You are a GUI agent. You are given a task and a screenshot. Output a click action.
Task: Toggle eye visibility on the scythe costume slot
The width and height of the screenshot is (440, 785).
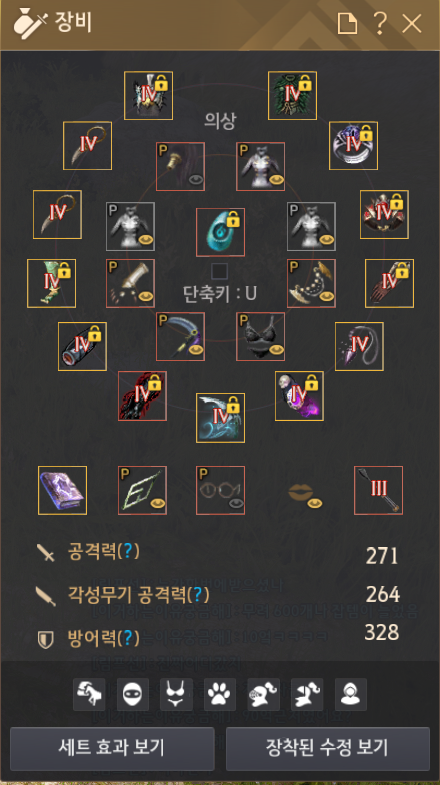(196, 349)
